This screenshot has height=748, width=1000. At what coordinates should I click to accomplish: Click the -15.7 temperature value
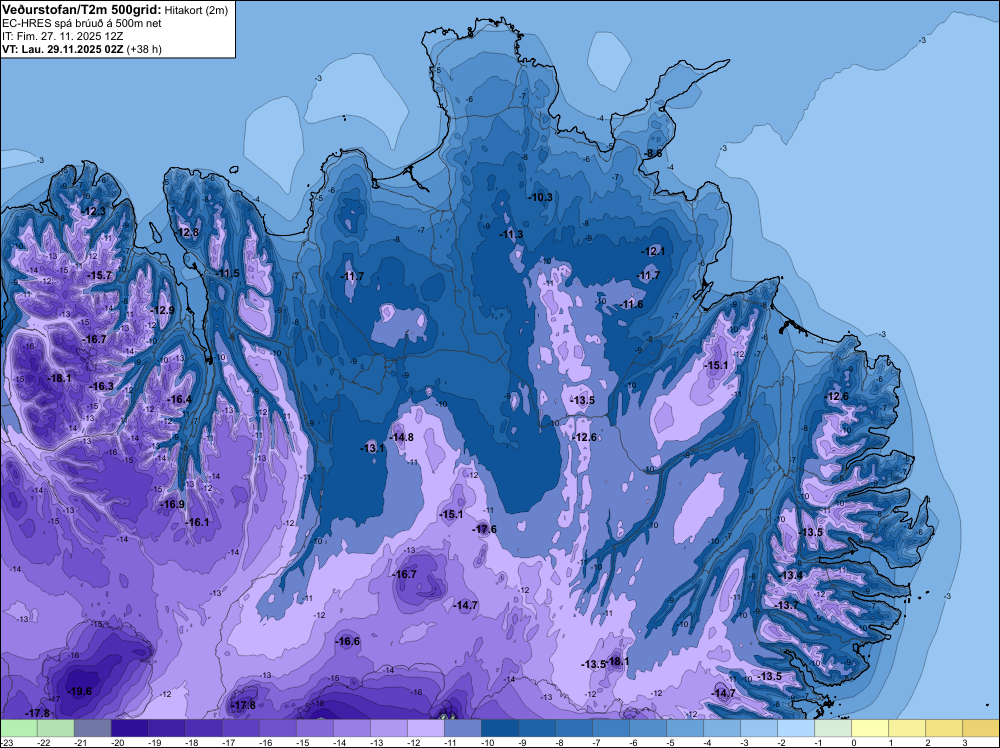pos(99,275)
